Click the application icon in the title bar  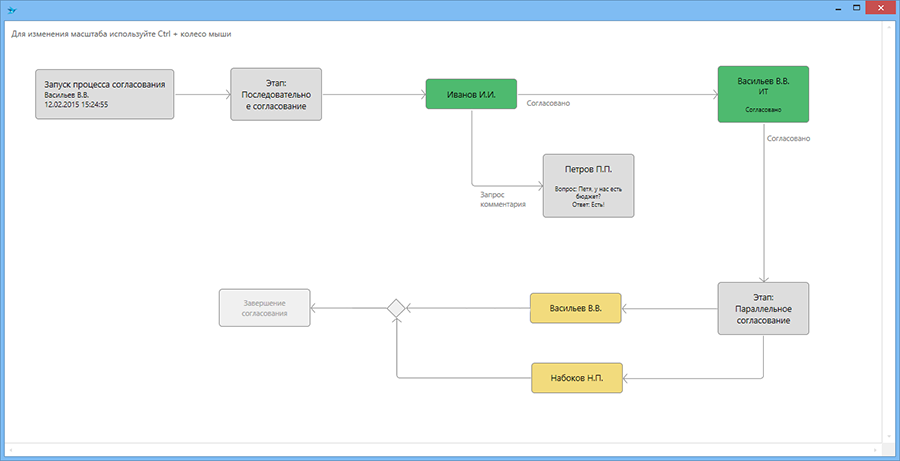[x=11, y=10]
